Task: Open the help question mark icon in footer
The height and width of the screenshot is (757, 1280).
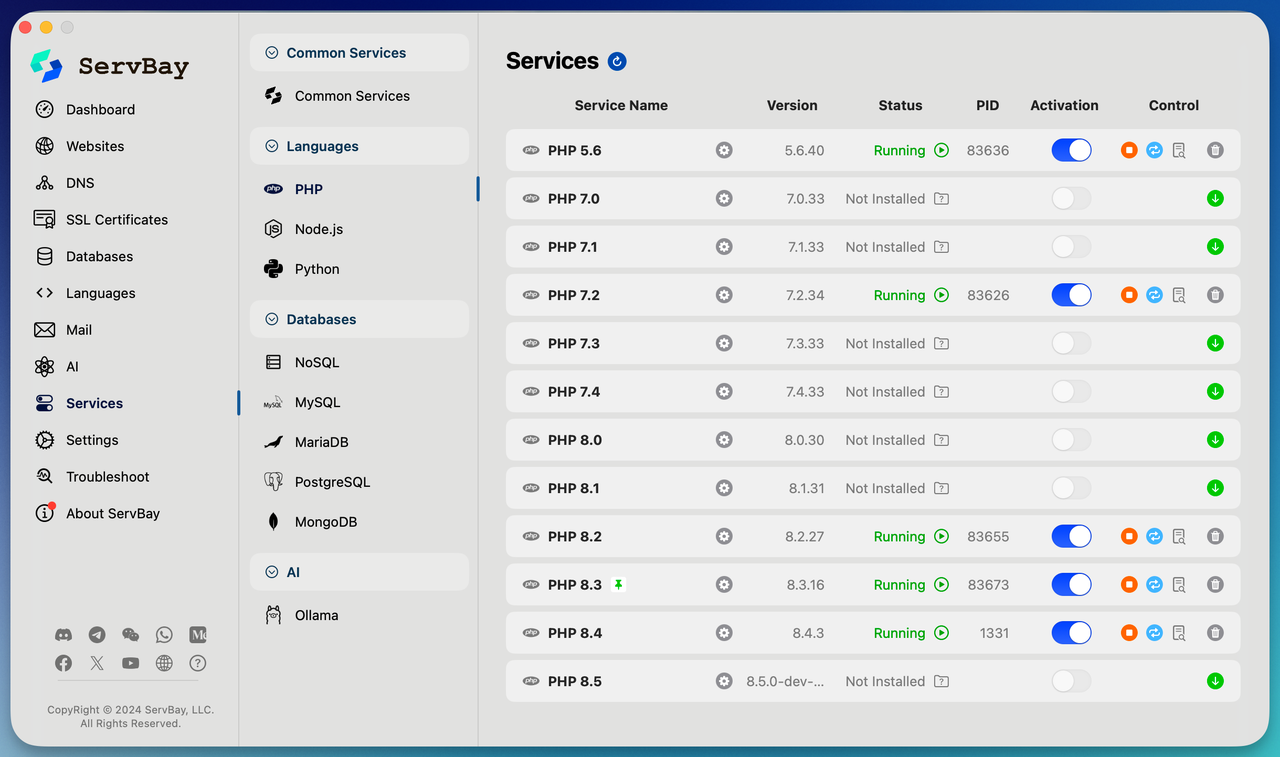Action: tap(198, 663)
